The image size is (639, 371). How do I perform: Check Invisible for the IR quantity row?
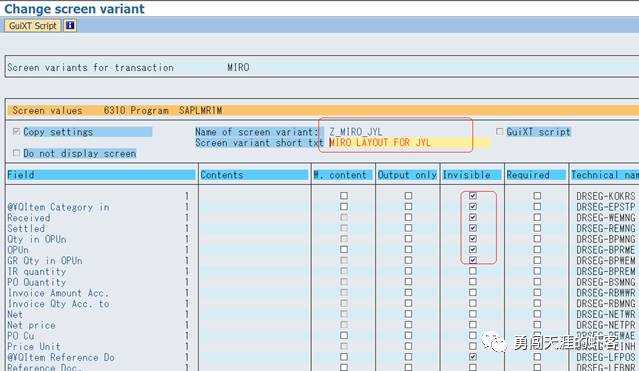473,271
